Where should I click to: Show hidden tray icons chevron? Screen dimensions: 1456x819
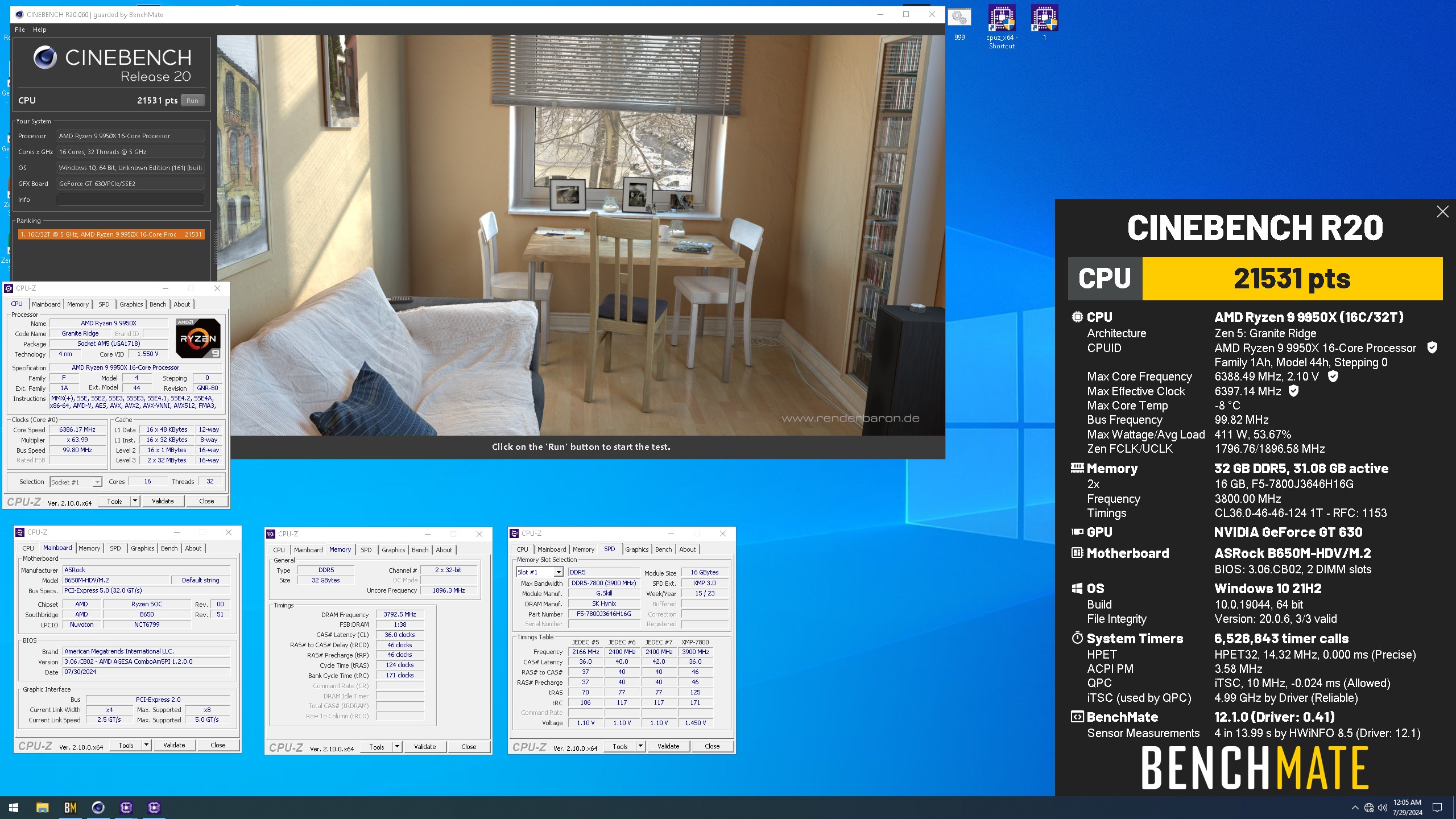point(1355,808)
